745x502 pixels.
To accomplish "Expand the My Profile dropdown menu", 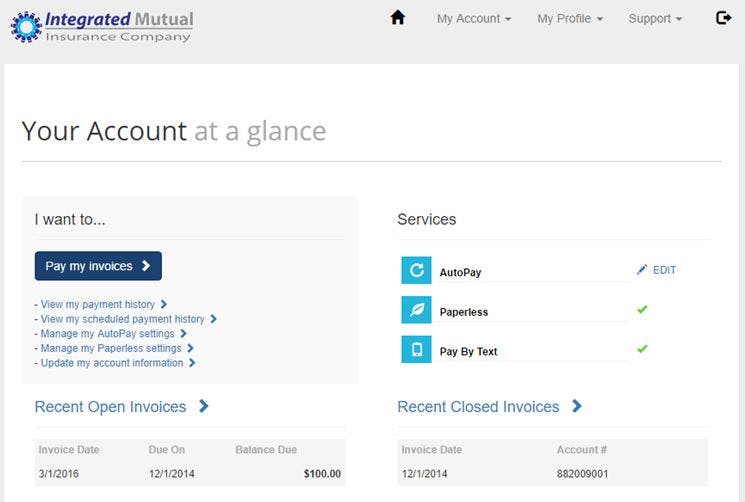I will [x=569, y=19].
